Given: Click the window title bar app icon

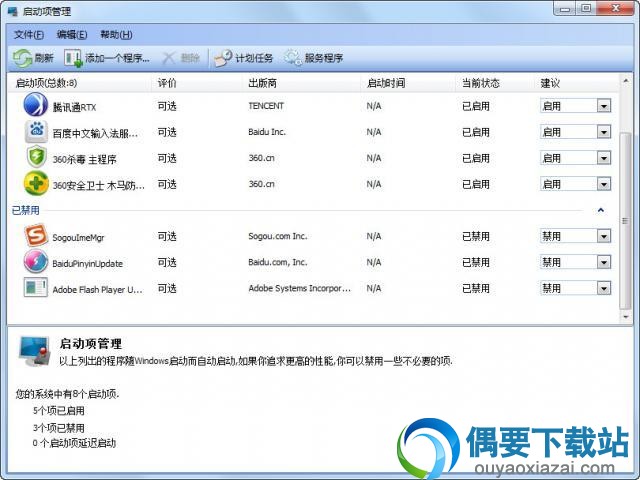Looking at the screenshot, I should pos(12,11).
